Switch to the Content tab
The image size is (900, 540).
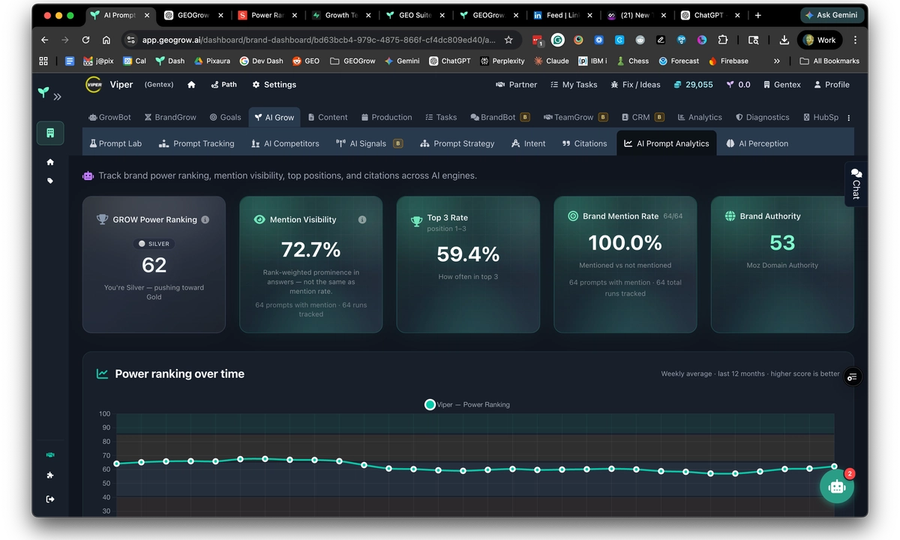[x=327, y=117]
